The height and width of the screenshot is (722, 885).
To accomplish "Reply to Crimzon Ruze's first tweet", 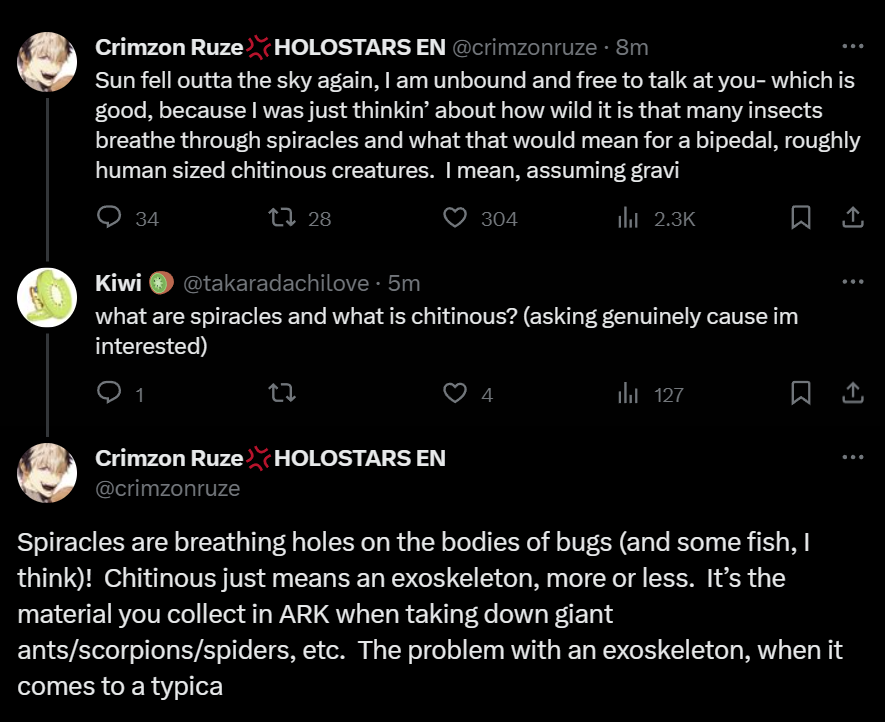I will 110,218.
